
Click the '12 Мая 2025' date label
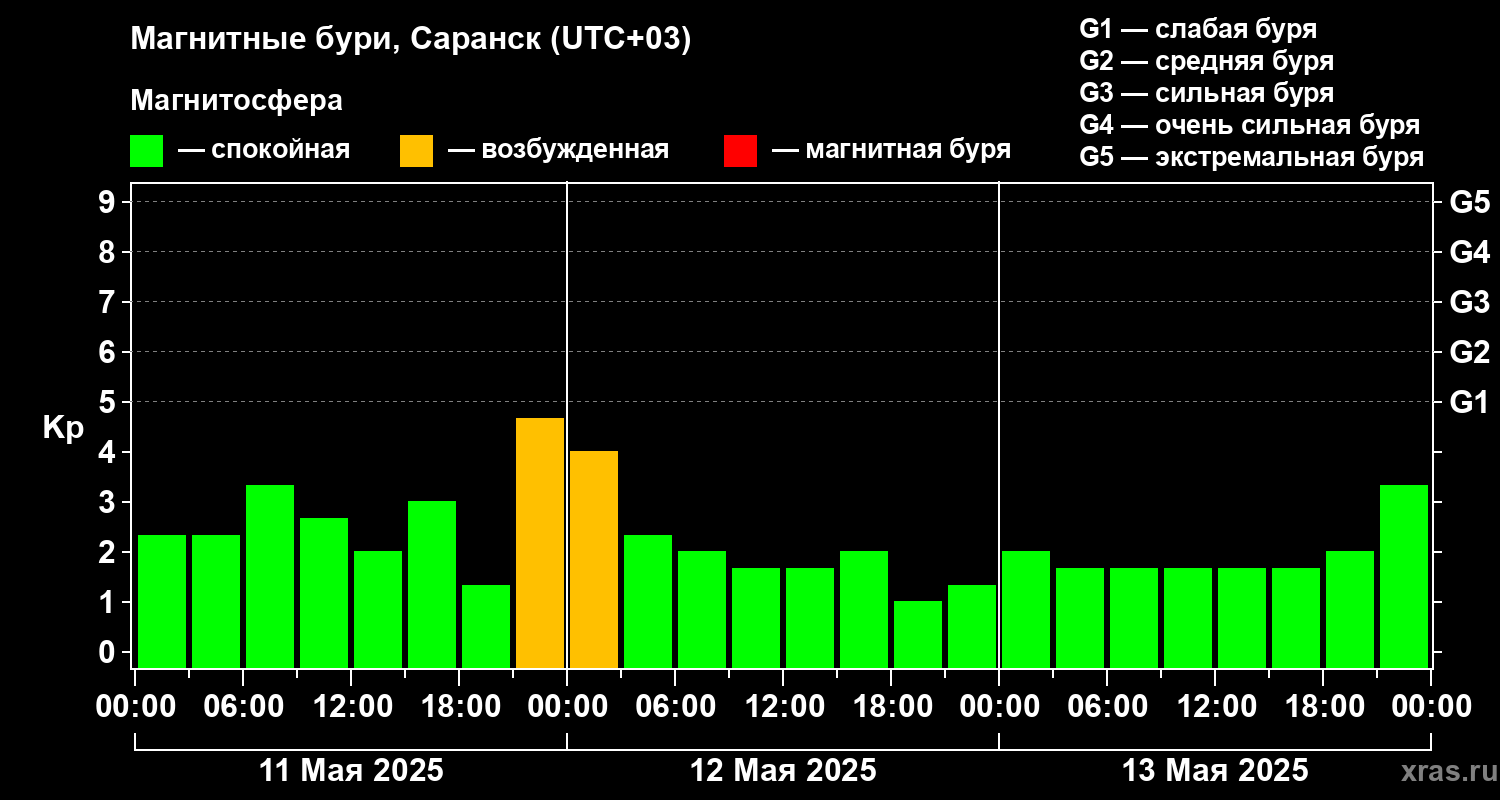click(x=783, y=771)
